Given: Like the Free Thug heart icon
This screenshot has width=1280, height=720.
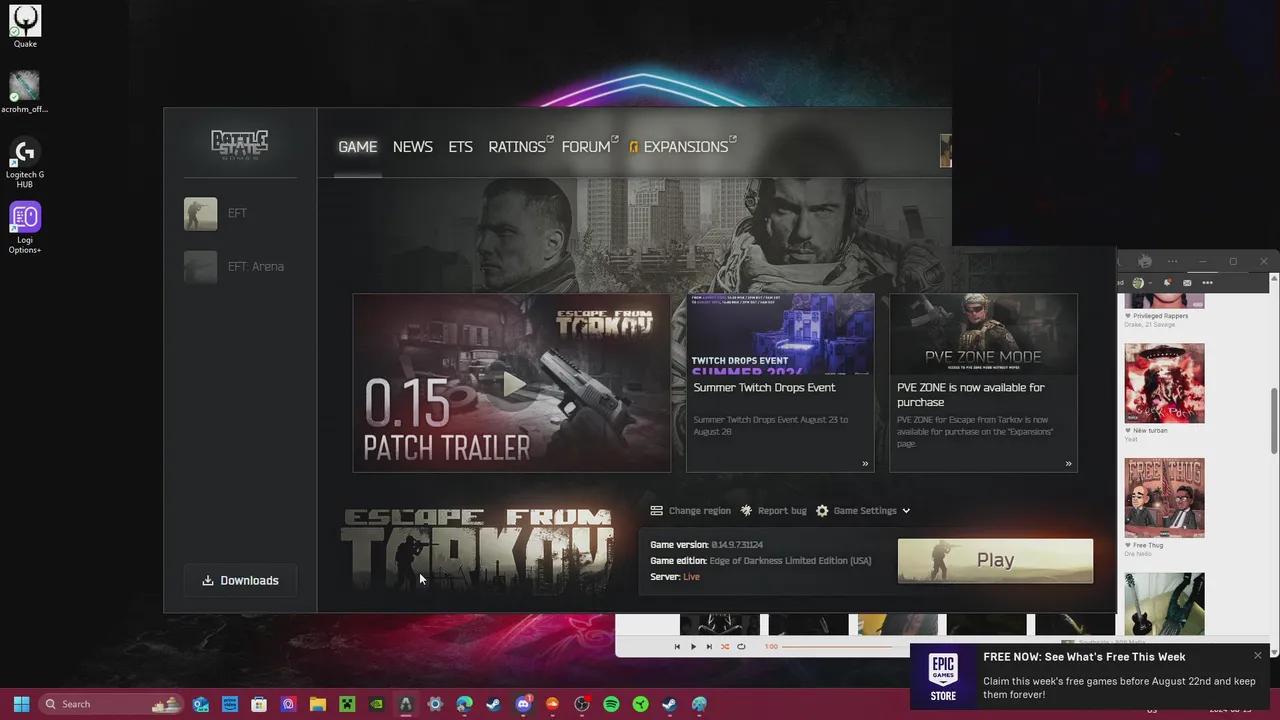Looking at the screenshot, I should click(1128, 546).
